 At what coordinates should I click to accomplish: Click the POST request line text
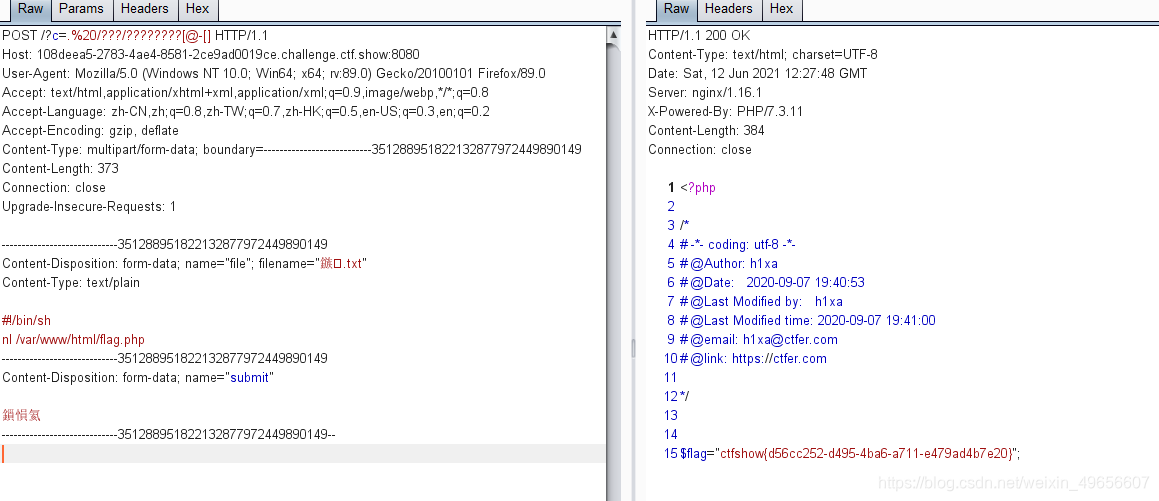click(135, 35)
